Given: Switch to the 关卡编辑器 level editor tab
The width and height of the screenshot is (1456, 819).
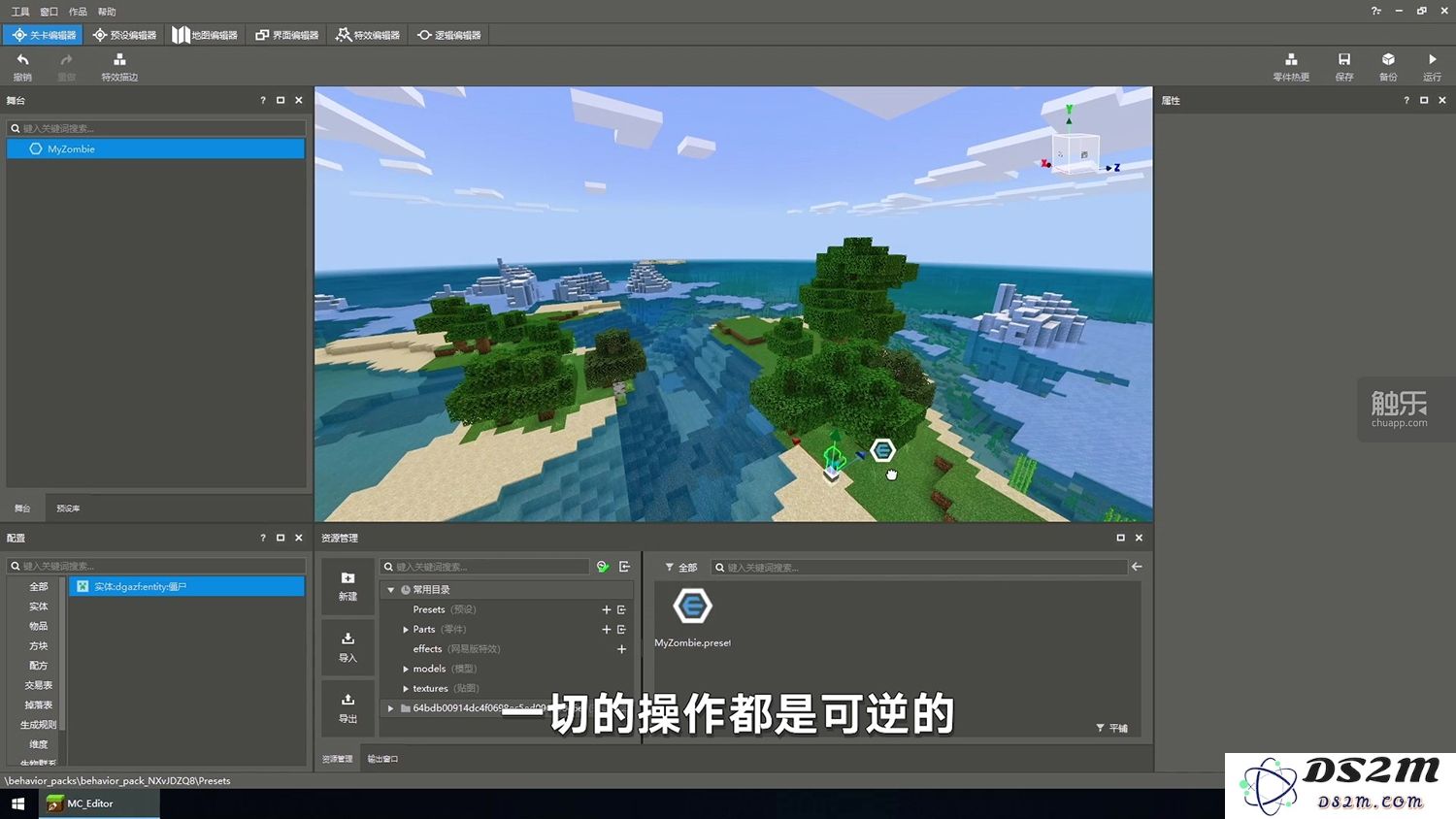Looking at the screenshot, I should click(x=44, y=35).
